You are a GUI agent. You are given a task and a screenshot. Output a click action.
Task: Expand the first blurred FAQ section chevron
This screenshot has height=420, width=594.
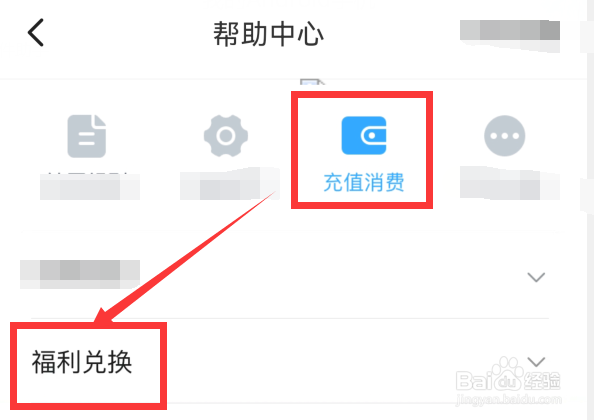click(536, 277)
